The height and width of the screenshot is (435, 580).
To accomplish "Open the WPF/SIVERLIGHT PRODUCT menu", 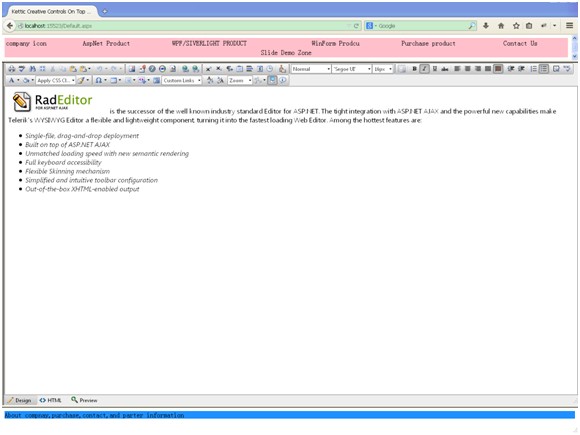I will (209, 43).
